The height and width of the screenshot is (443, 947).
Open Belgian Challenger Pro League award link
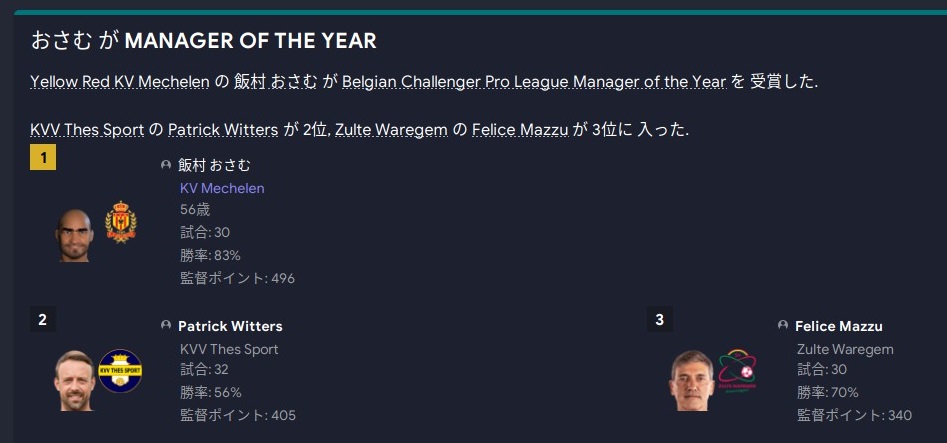pos(534,82)
